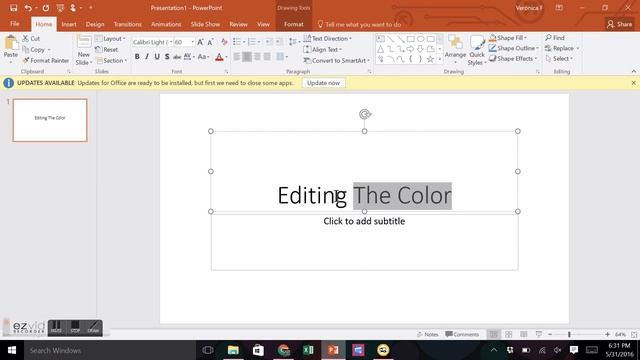The image size is (640, 360).
Task: Insert a New Slide
Action: click(84, 50)
